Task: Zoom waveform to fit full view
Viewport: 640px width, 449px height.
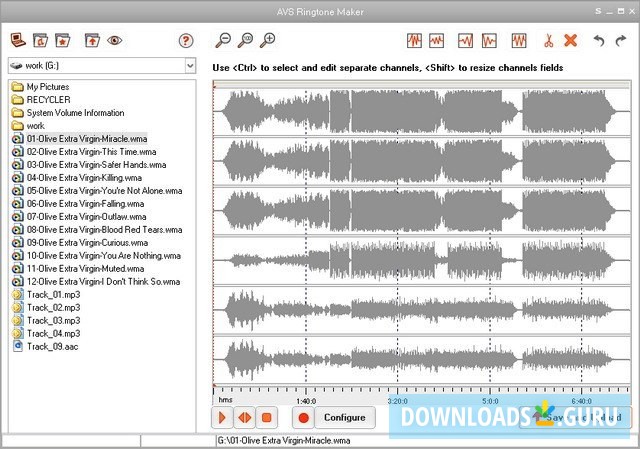Action: (245, 40)
